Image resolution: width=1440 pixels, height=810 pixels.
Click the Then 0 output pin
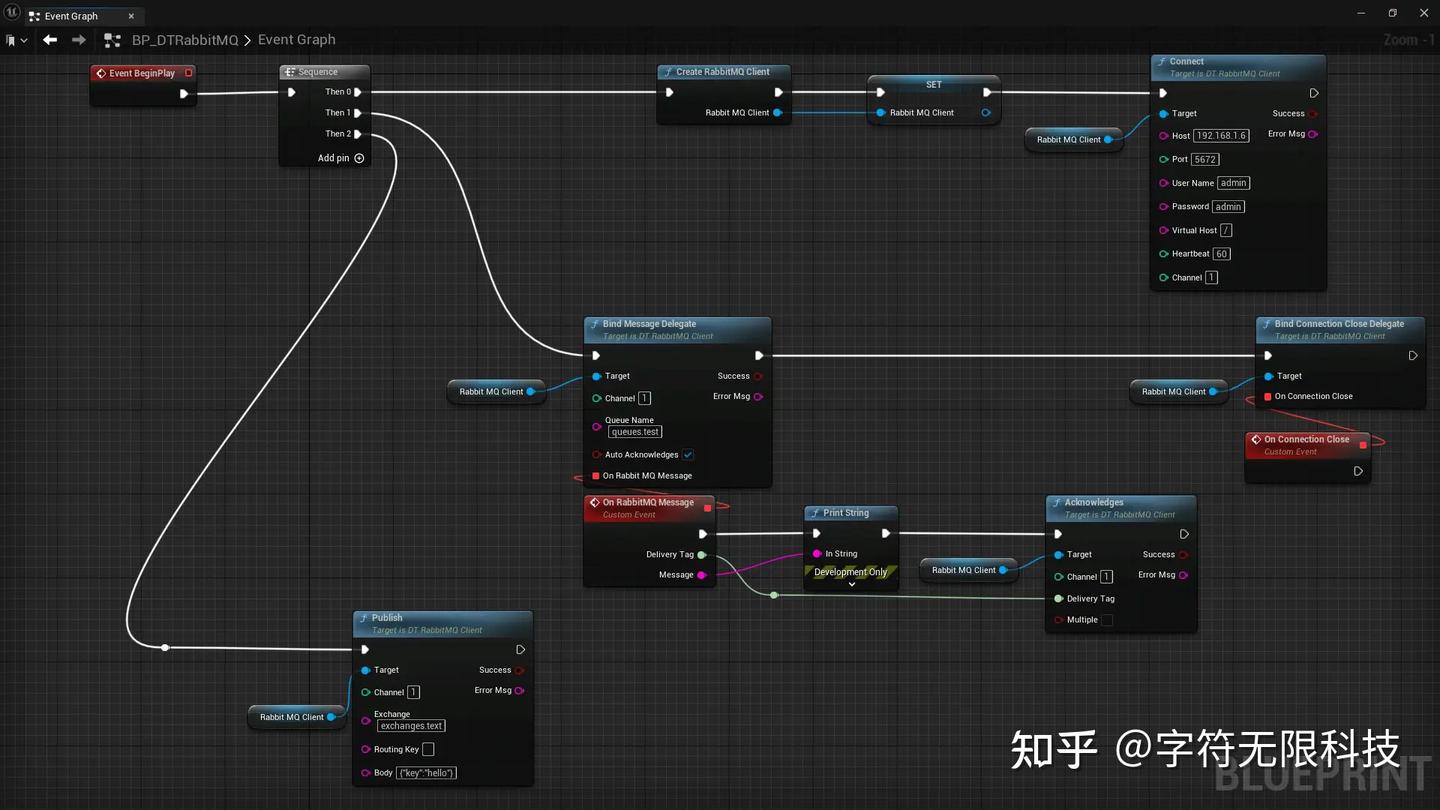[357, 92]
